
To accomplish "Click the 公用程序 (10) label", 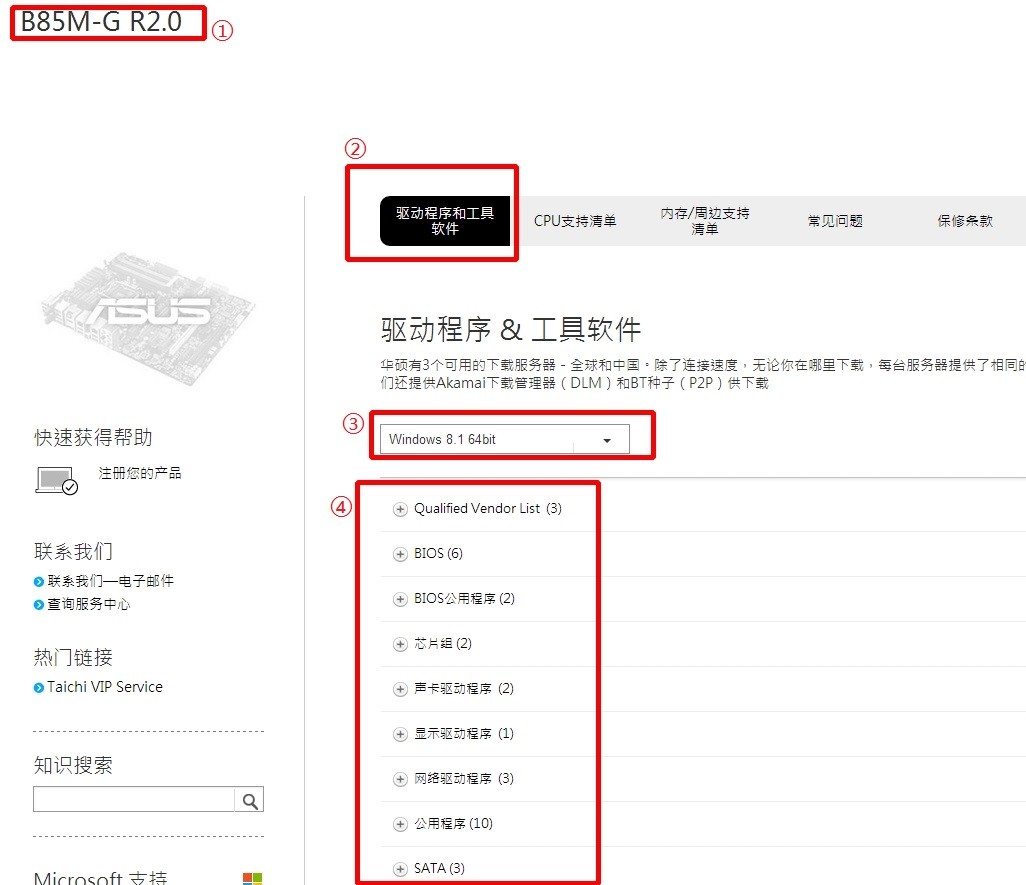I will click(x=453, y=824).
